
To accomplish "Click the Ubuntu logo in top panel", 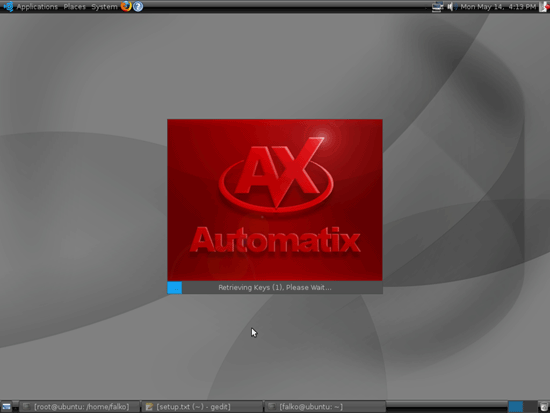I will (8, 6).
